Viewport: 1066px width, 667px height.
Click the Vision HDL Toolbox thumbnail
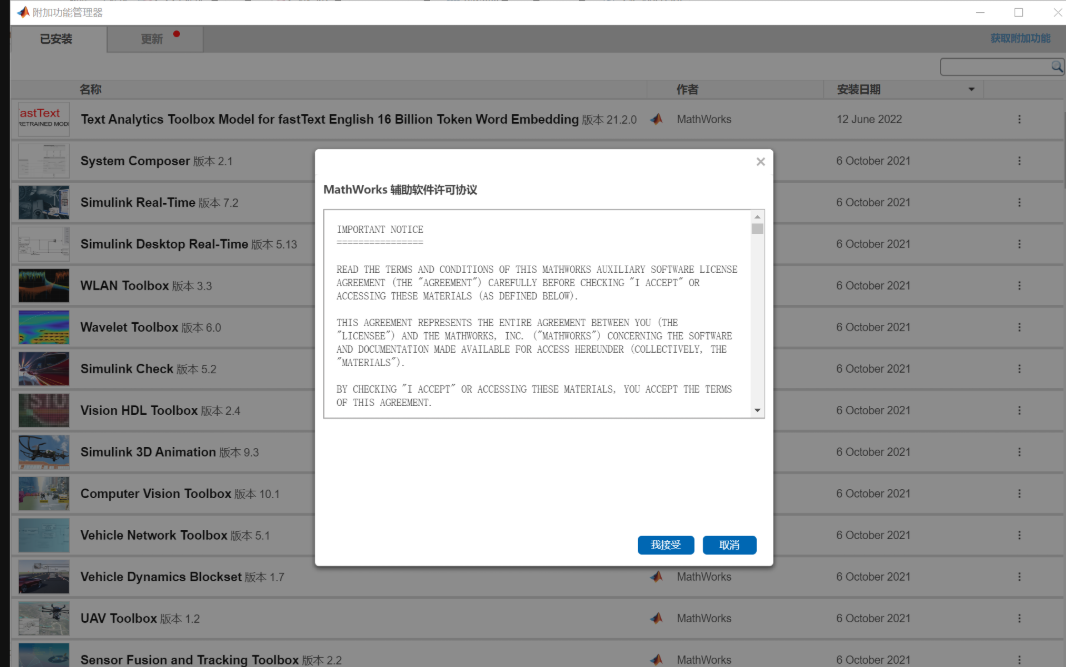click(44, 411)
